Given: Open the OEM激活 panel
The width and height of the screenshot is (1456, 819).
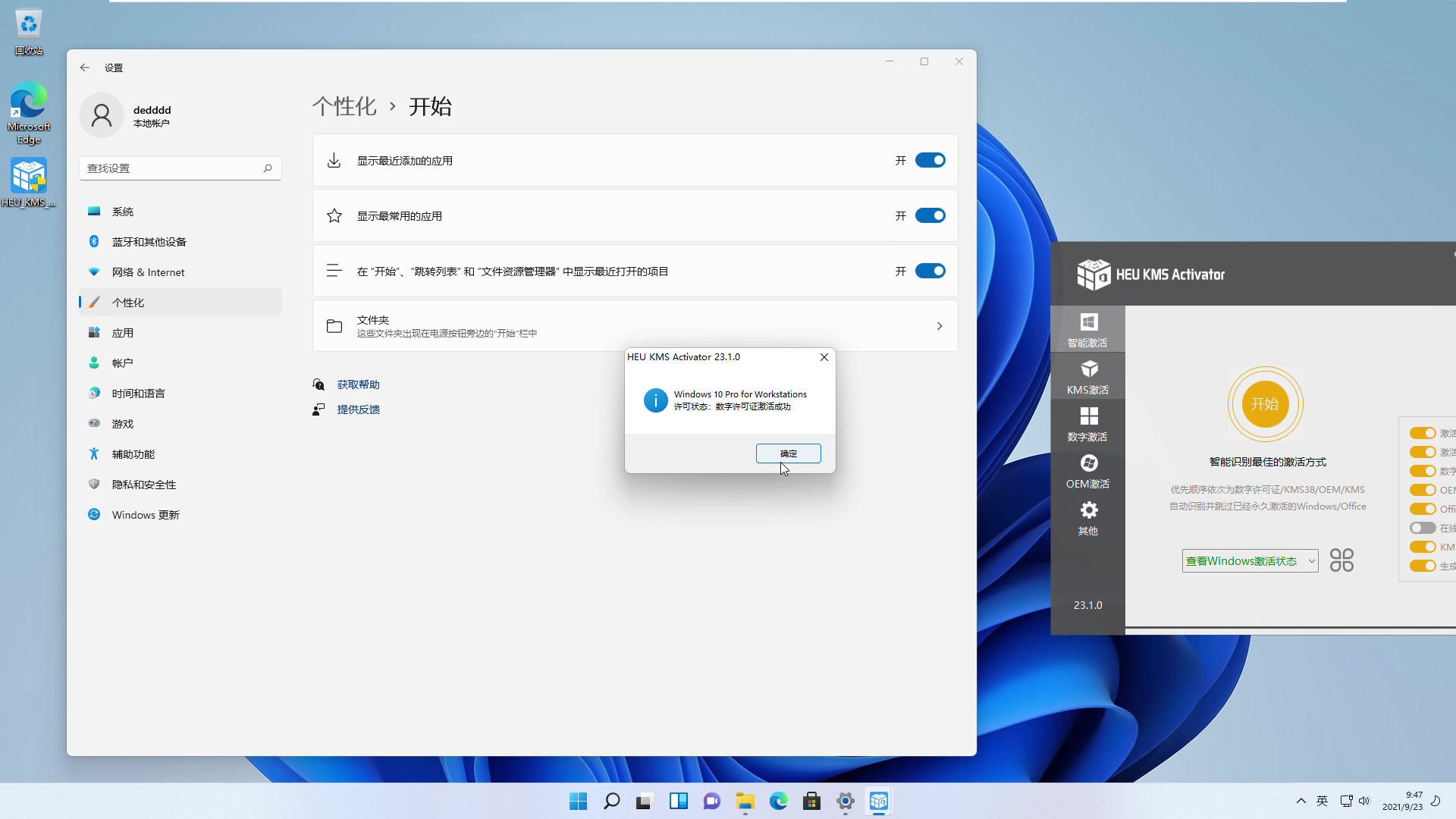Looking at the screenshot, I should [1087, 472].
